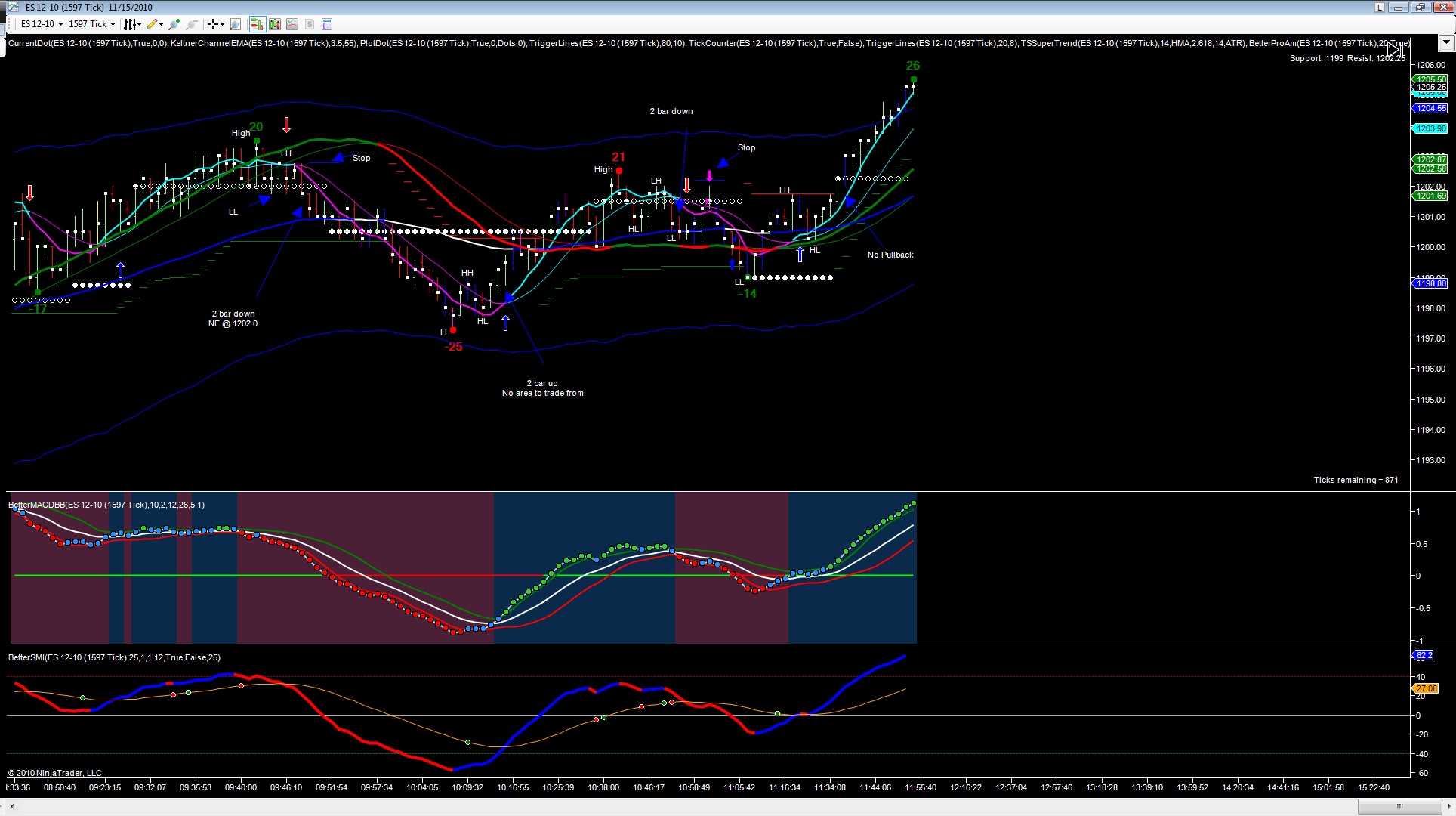
Task: Open the 1597 Tick interval dropdown
Action: point(91,24)
